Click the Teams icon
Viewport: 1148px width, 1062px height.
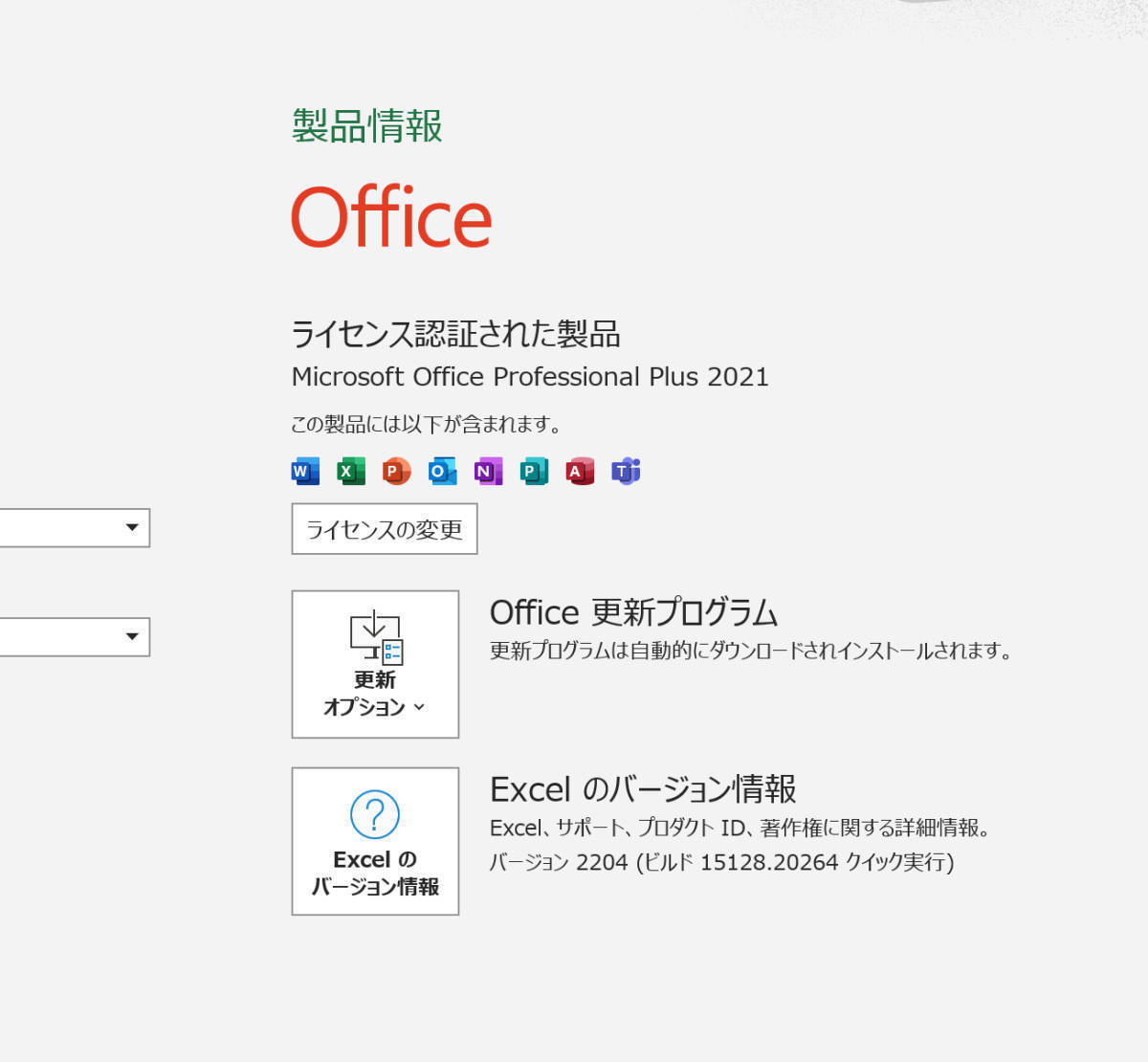point(626,471)
